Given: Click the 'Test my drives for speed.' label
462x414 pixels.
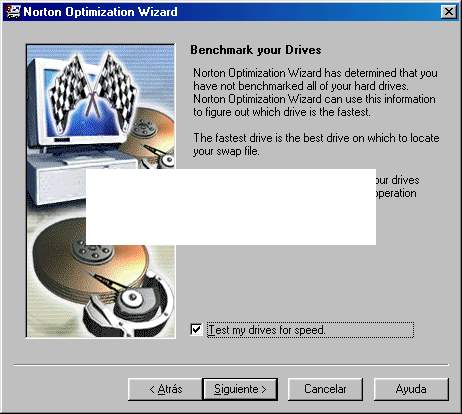Looking at the screenshot, I should pos(266,330).
